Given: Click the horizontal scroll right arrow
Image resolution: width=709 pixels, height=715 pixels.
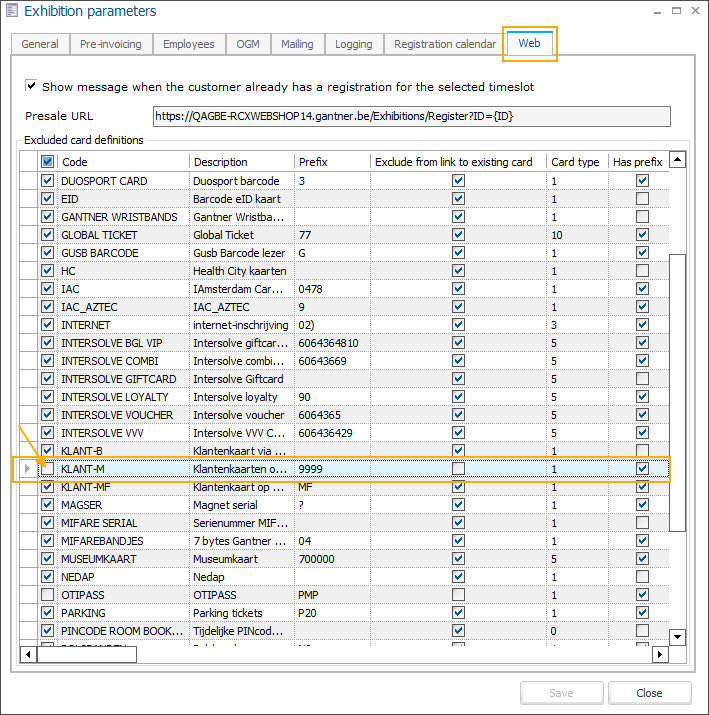Looking at the screenshot, I should click(x=658, y=655).
